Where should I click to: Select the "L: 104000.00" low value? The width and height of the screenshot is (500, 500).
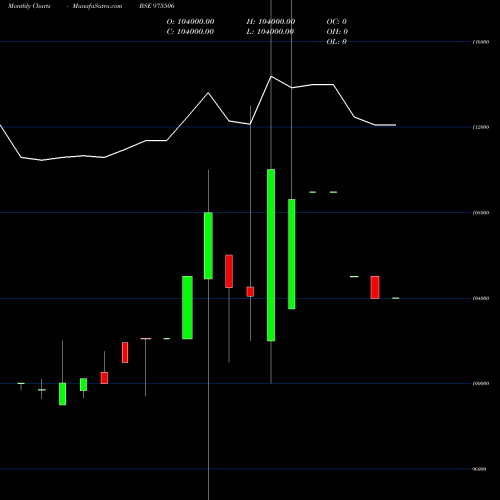(271, 32)
